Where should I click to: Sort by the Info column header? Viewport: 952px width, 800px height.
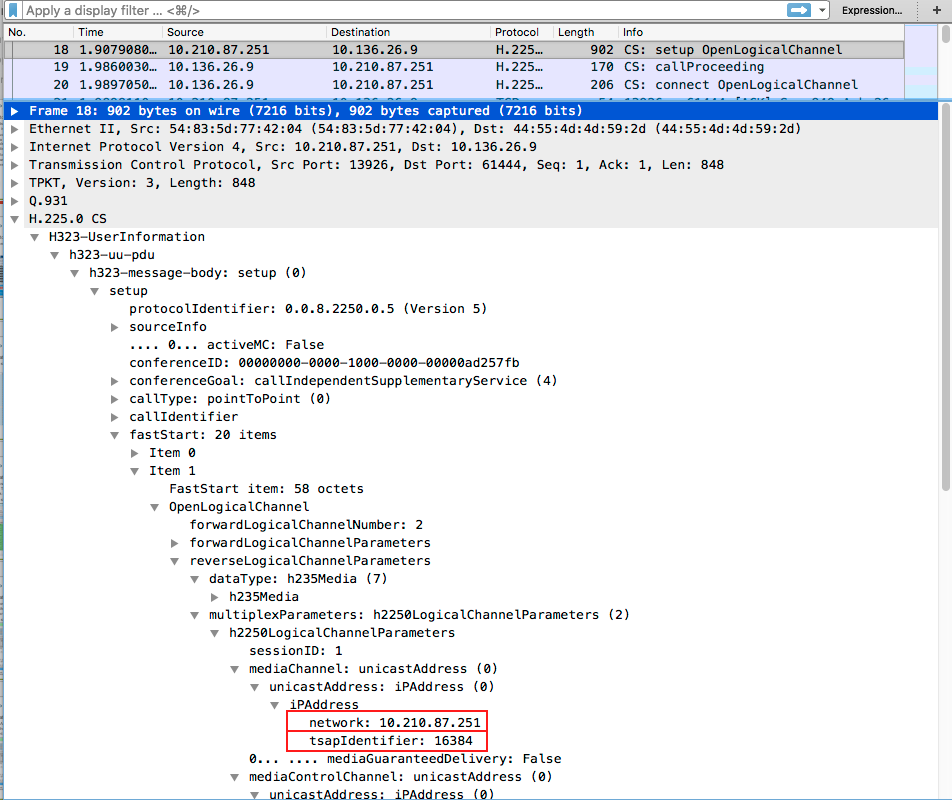point(761,32)
